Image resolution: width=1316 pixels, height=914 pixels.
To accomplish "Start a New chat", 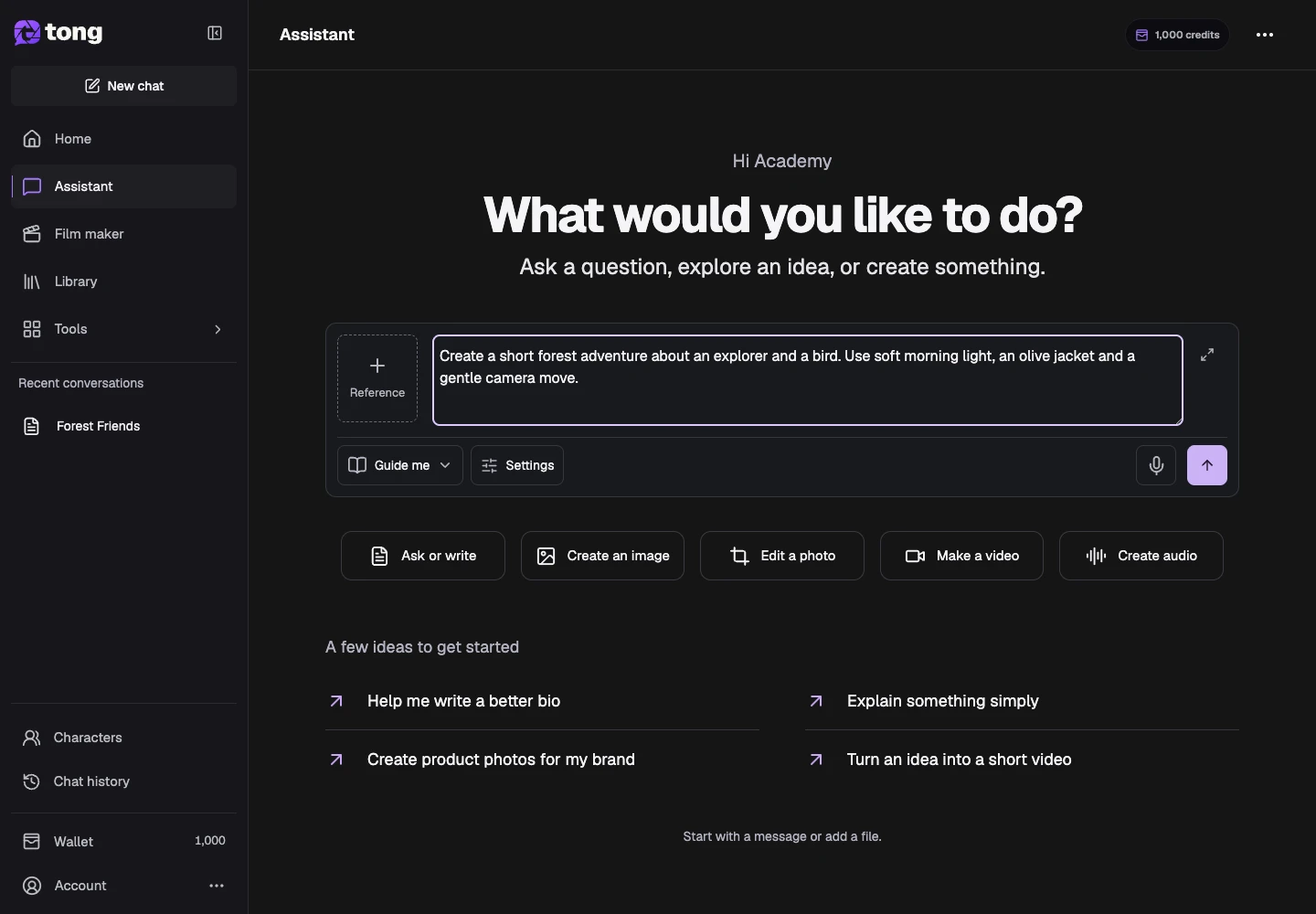I will (x=124, y=86).
